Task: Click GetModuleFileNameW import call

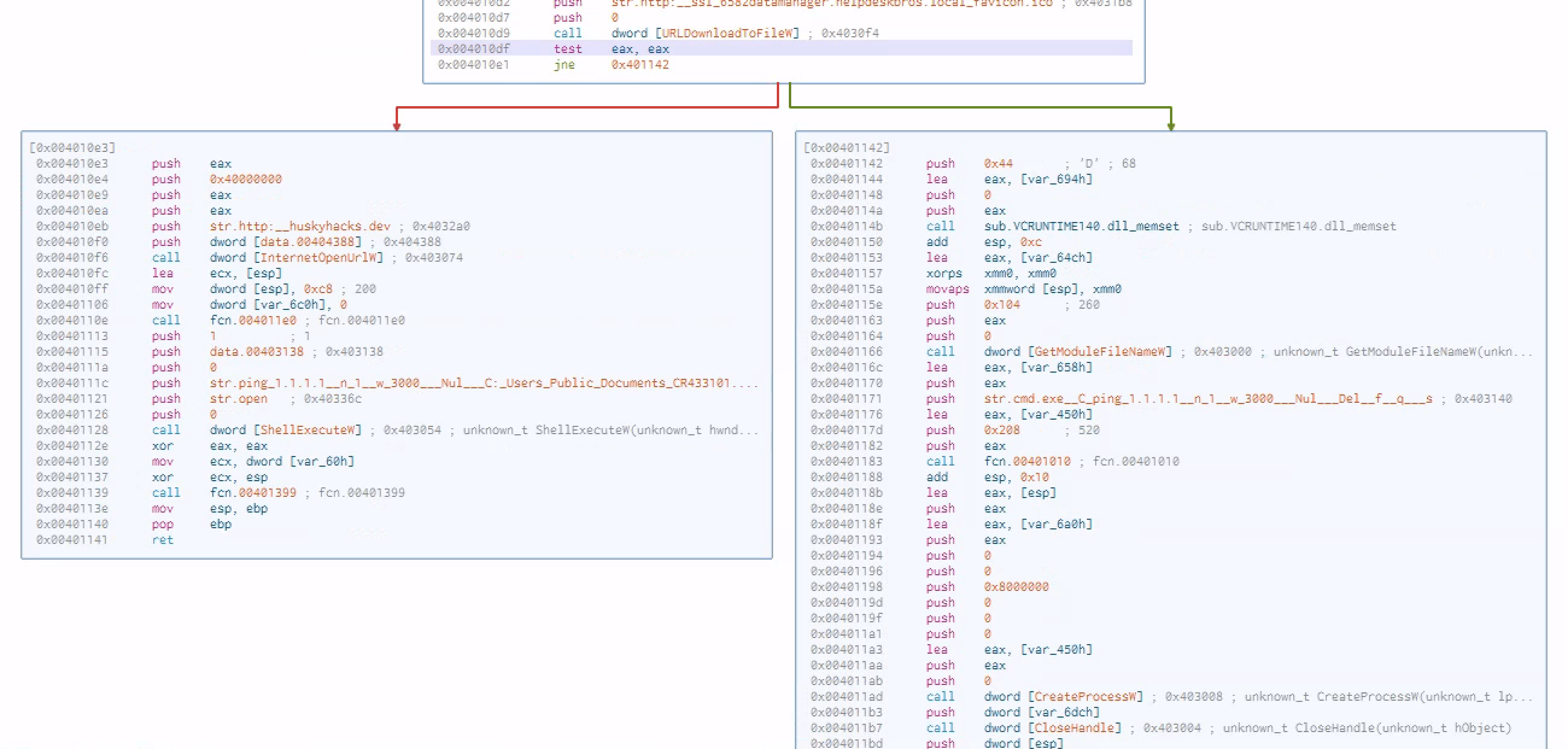Action: coord(1100,352)
